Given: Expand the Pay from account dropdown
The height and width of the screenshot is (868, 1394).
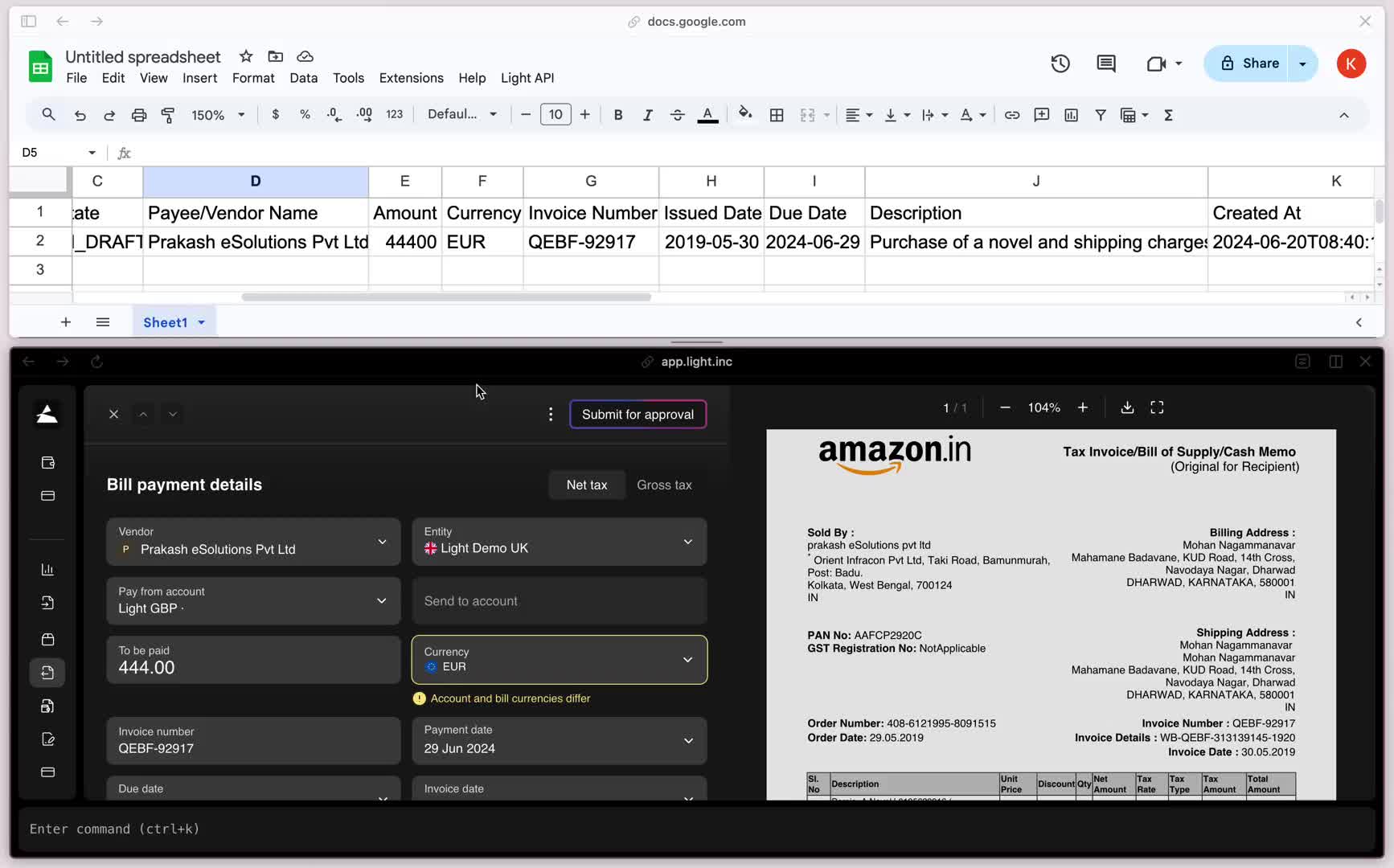Looking at the screenshot, I should [253, 600].
